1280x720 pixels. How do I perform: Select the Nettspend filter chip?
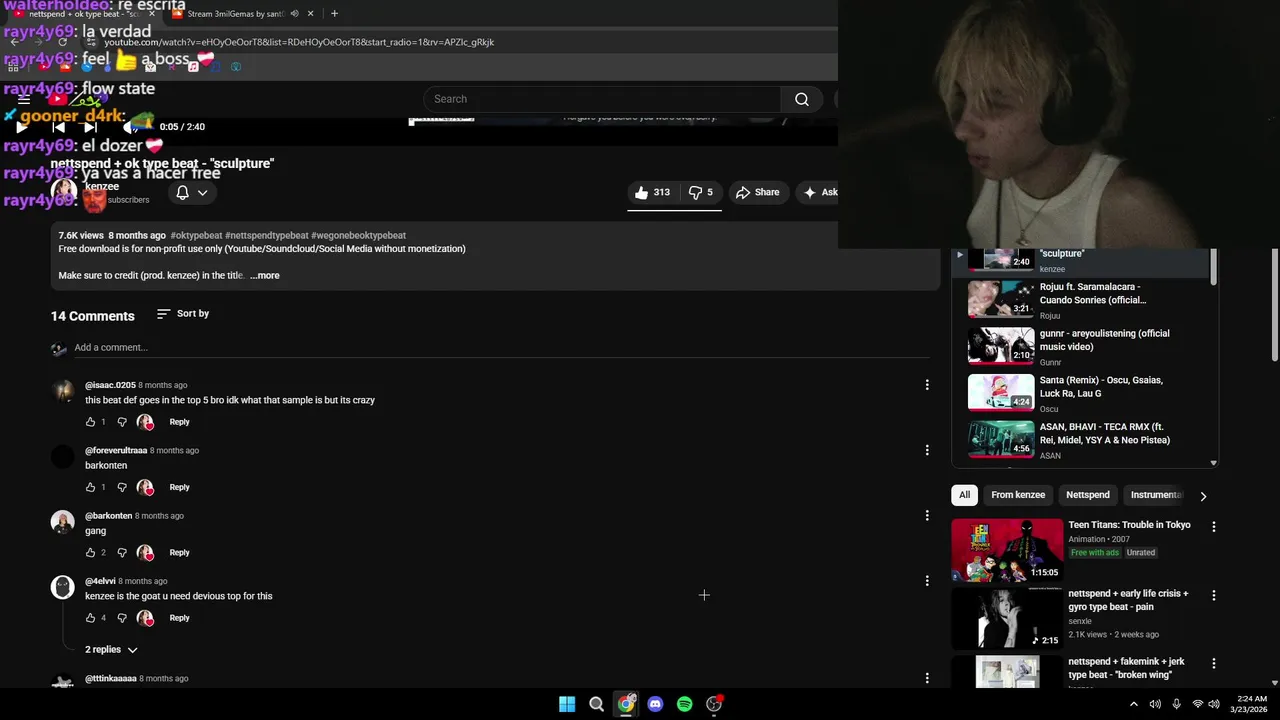1087,495
